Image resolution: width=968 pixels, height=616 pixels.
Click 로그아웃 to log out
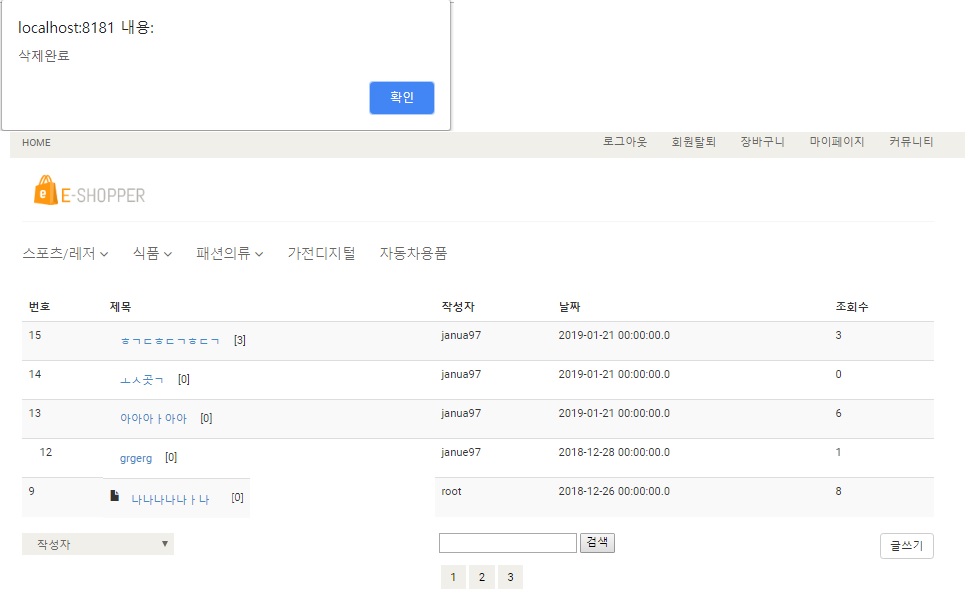pyautogui.click(x=625, y=142)
